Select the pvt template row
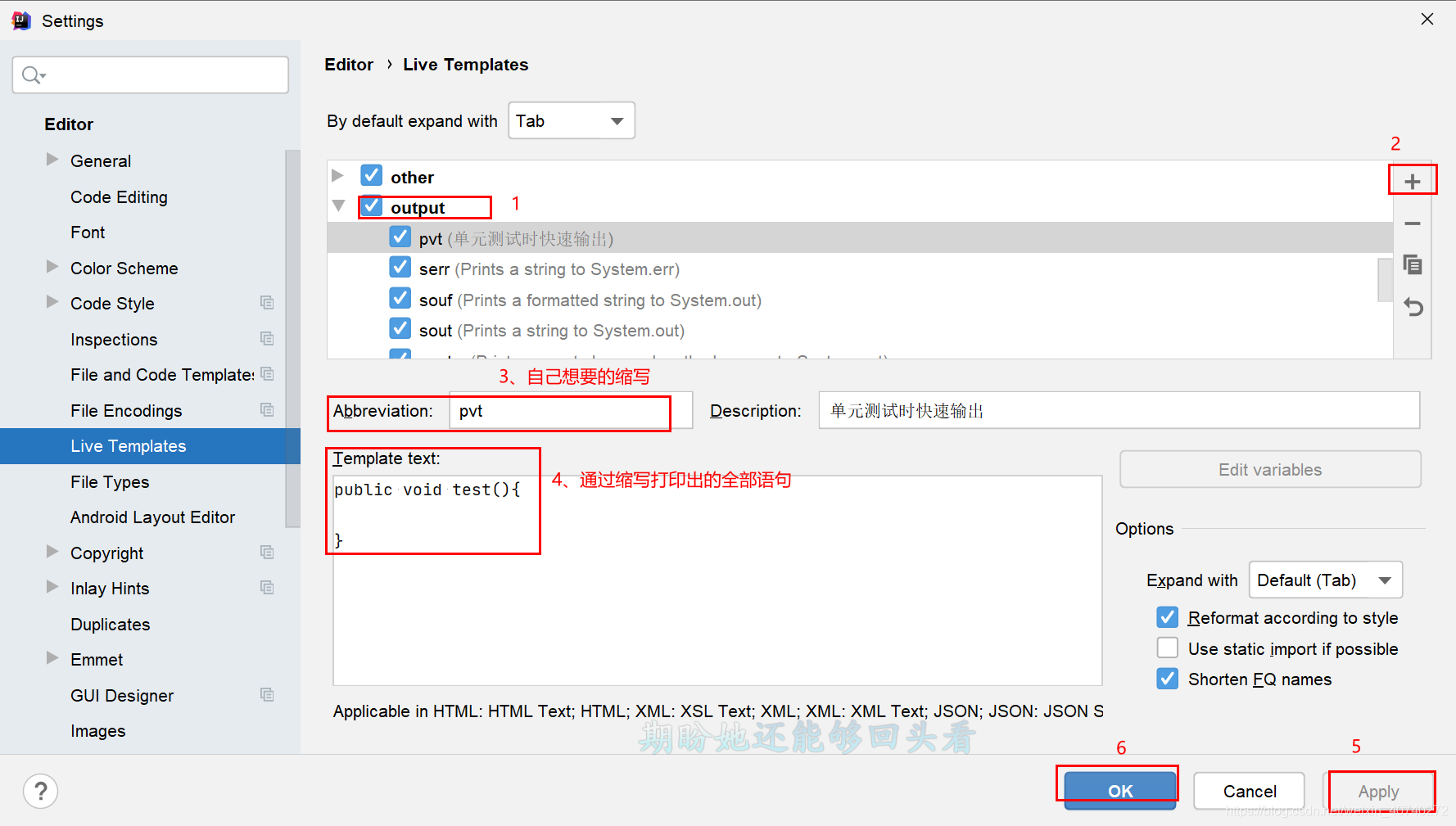The width and height of the screenshot is (1456, 826). (x=860, y=238)
